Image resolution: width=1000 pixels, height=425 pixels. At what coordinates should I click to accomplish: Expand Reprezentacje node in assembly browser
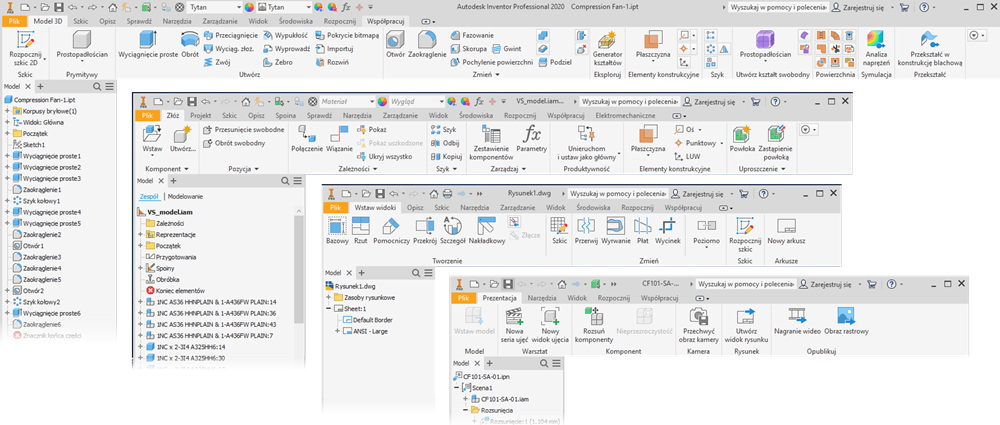(140, 234)
